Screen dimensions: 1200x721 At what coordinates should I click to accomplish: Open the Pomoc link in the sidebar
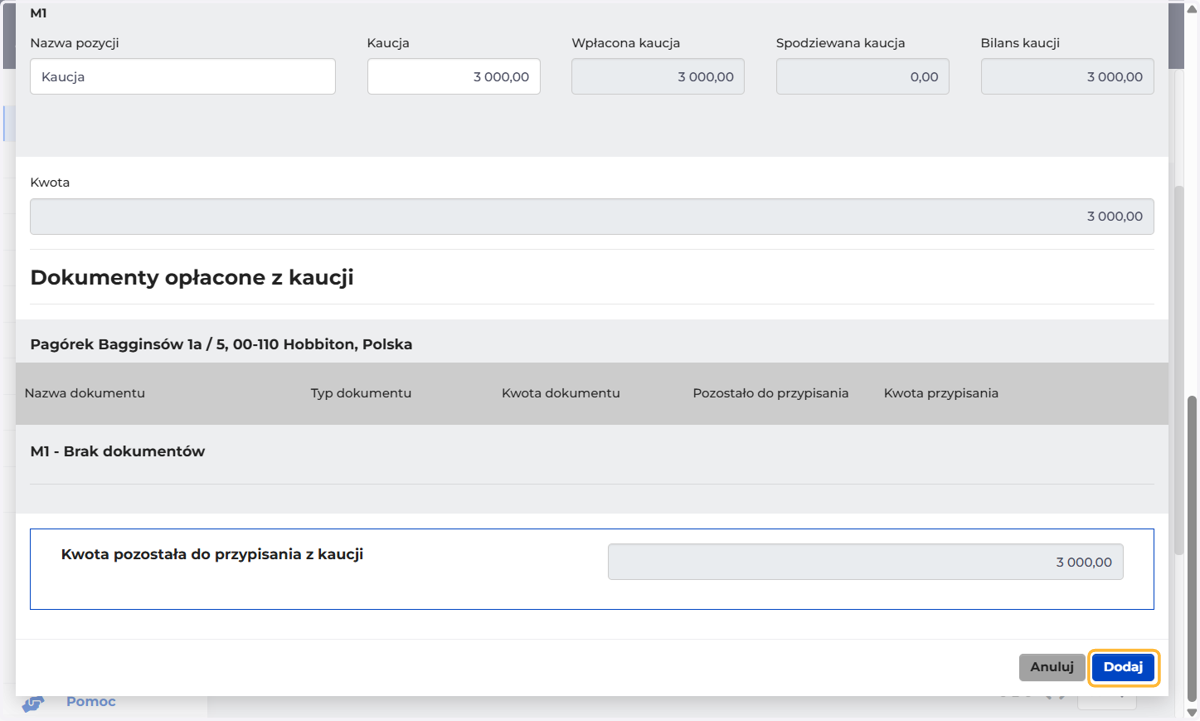pos(91,702)
